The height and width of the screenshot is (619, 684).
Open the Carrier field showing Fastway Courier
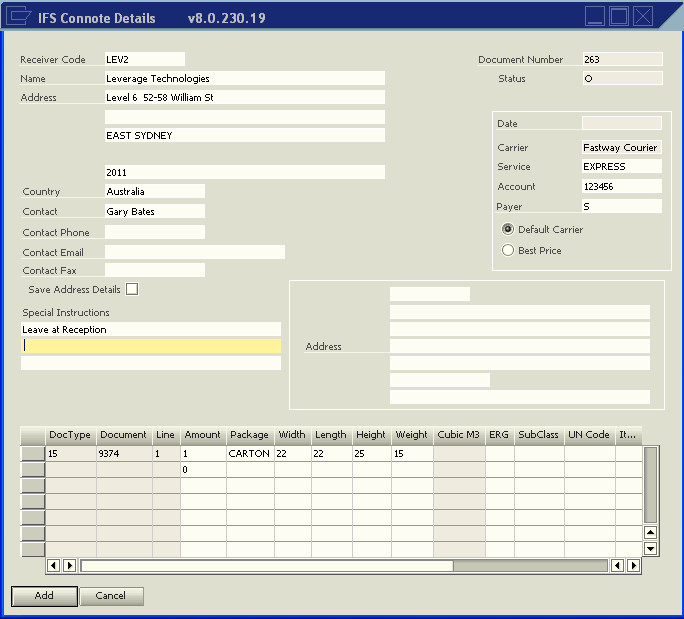621,148
